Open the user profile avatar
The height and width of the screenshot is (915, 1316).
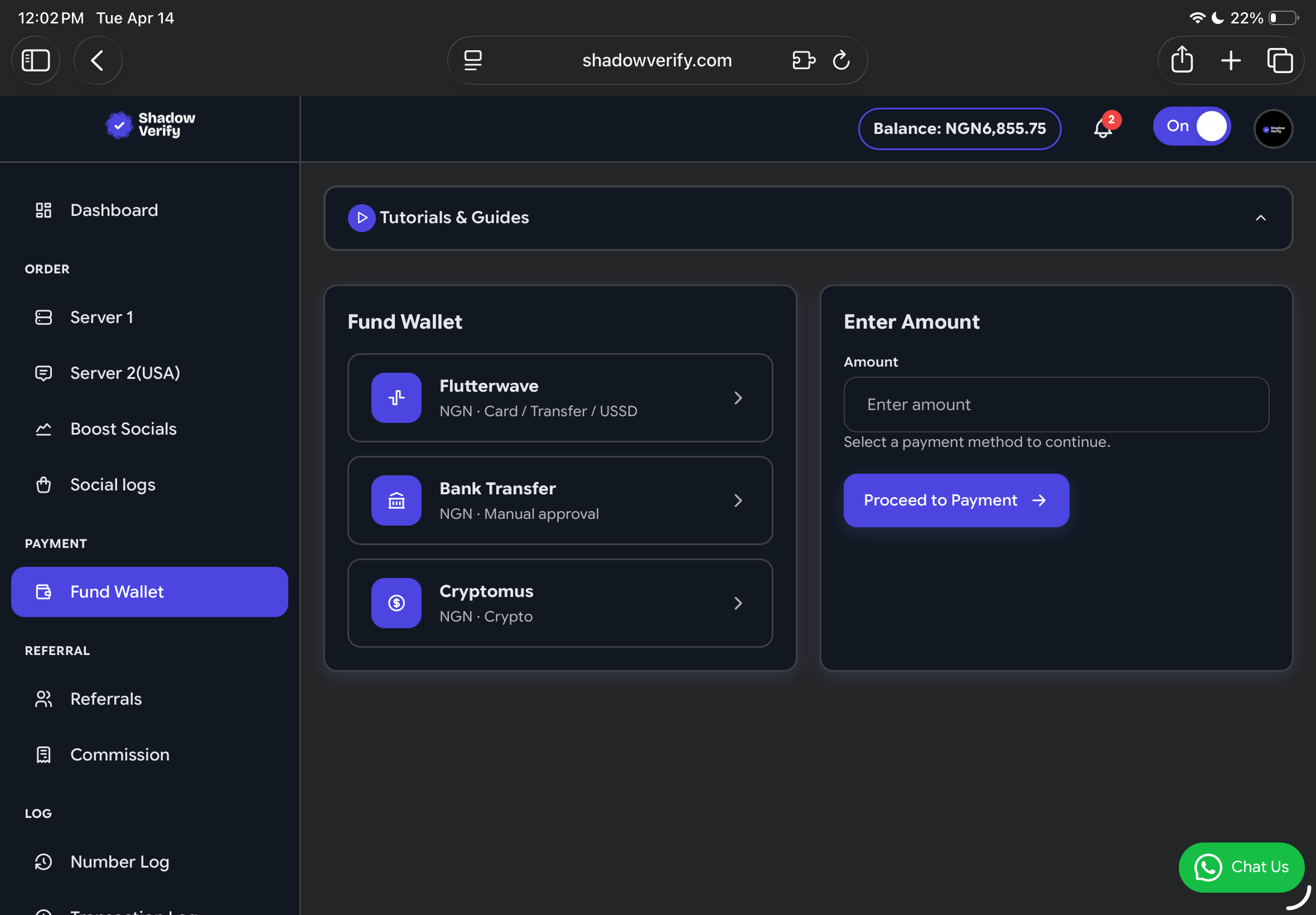(x=1273, y=129)
